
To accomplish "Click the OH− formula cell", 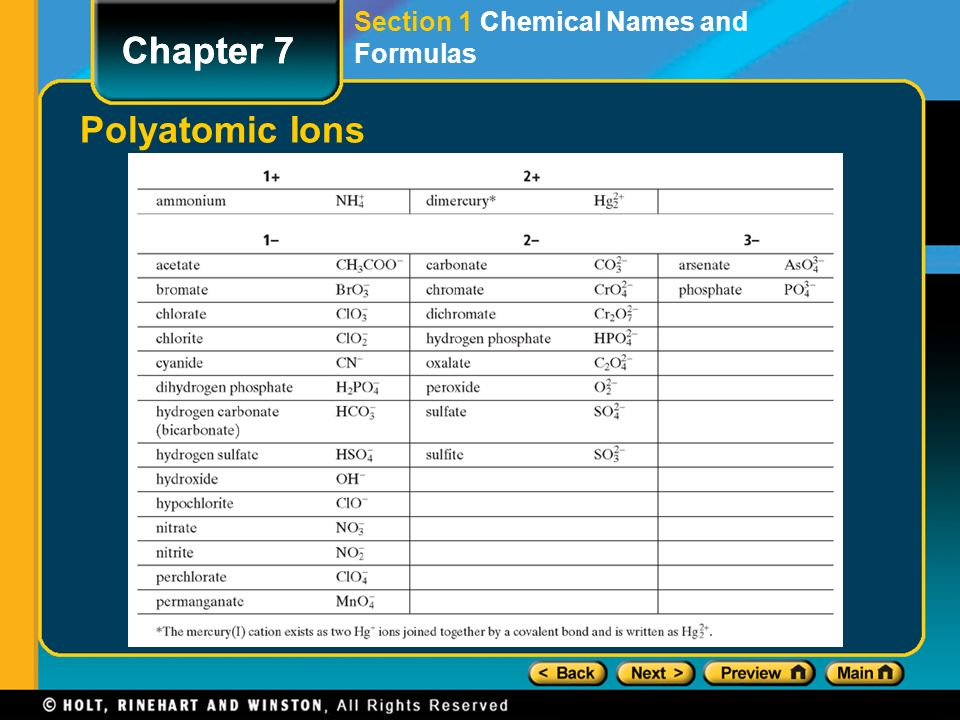I will coord(350,479).
